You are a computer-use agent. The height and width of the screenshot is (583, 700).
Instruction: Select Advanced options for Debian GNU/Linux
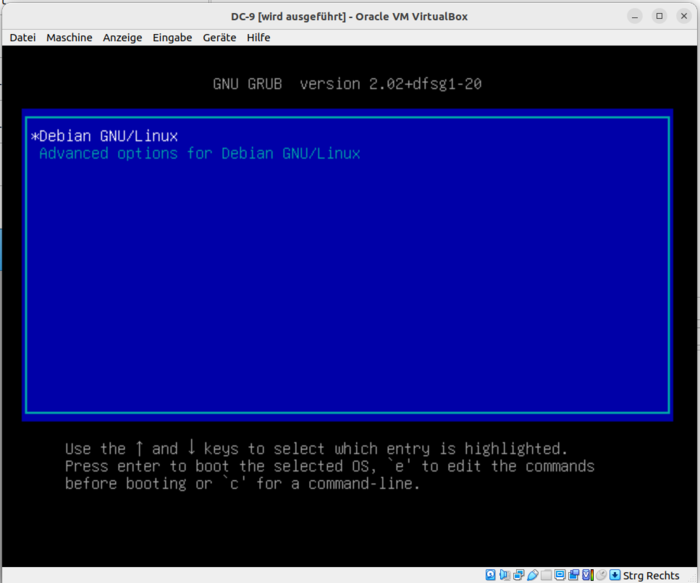(199, 154)
